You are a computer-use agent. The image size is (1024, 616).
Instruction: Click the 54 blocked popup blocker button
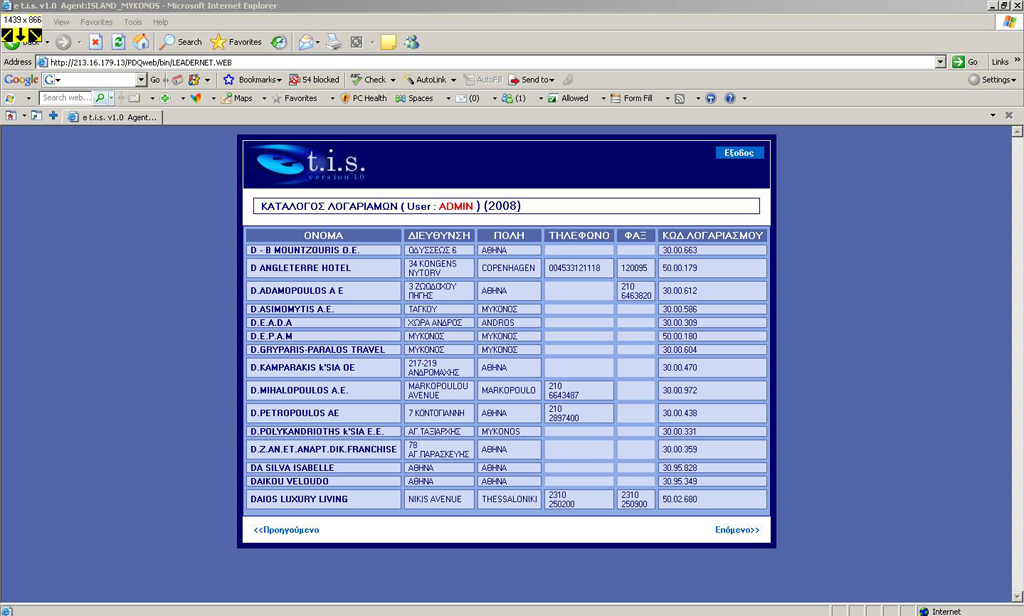pyautogui.click(x=314, y=80)
